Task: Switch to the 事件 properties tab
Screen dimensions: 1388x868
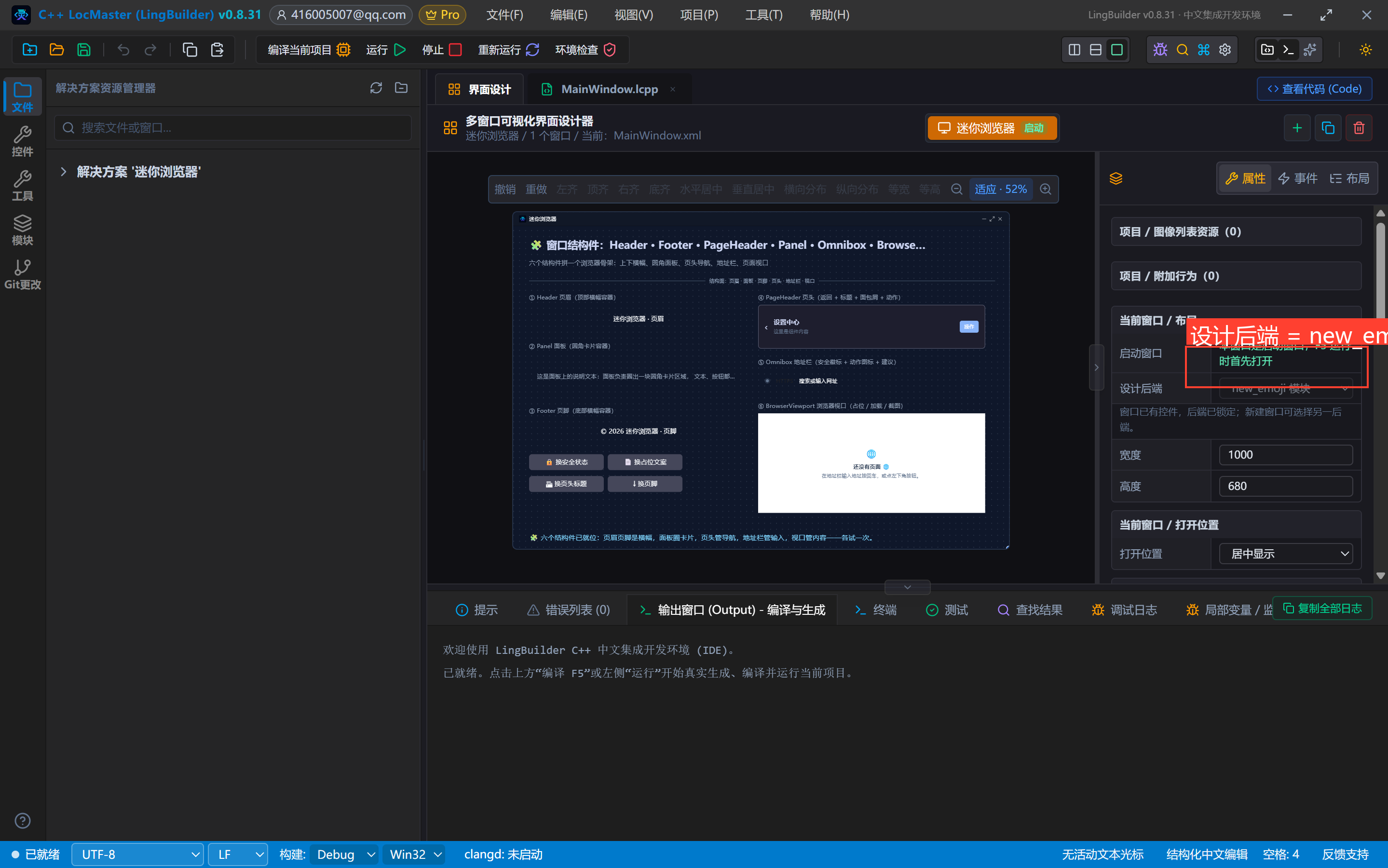Action: (x=1297, y=178)
